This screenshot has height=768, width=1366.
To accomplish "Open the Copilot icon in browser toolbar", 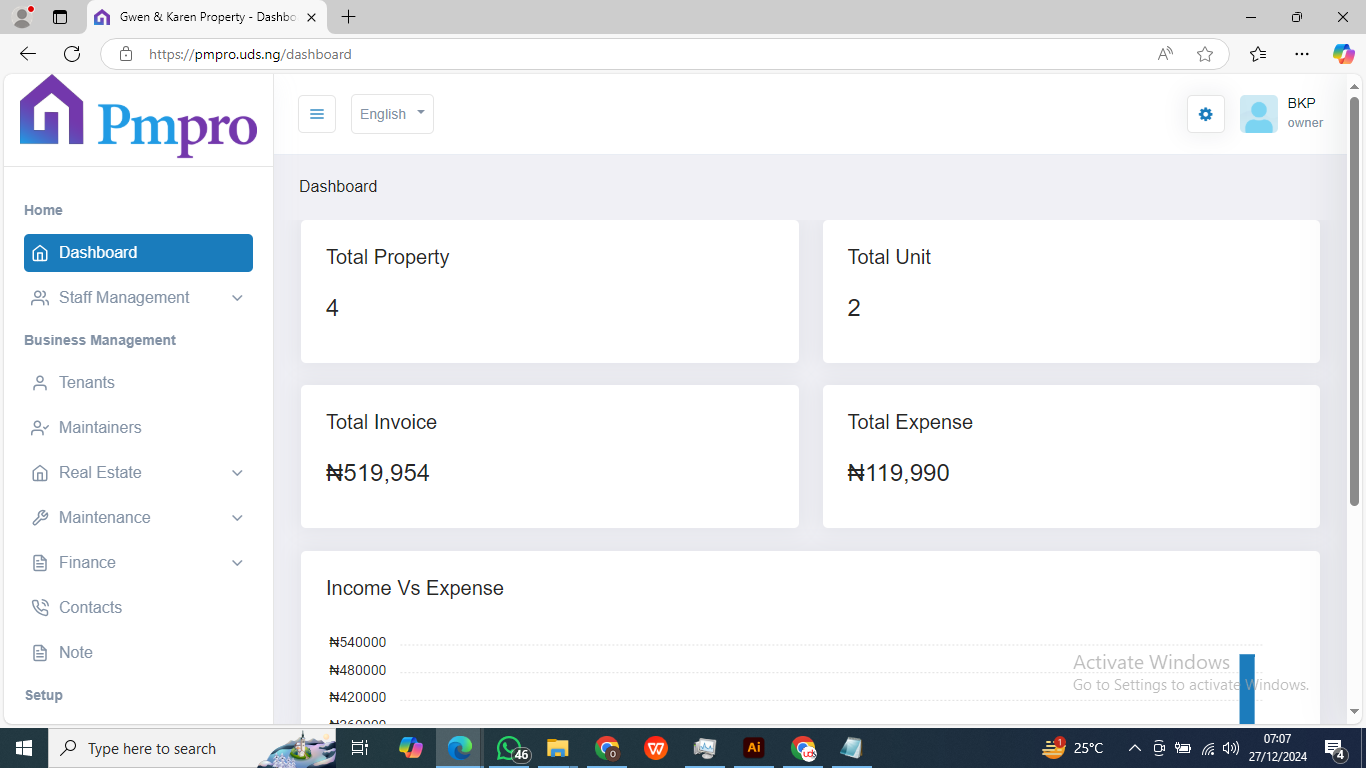I will pos(1343,54).
